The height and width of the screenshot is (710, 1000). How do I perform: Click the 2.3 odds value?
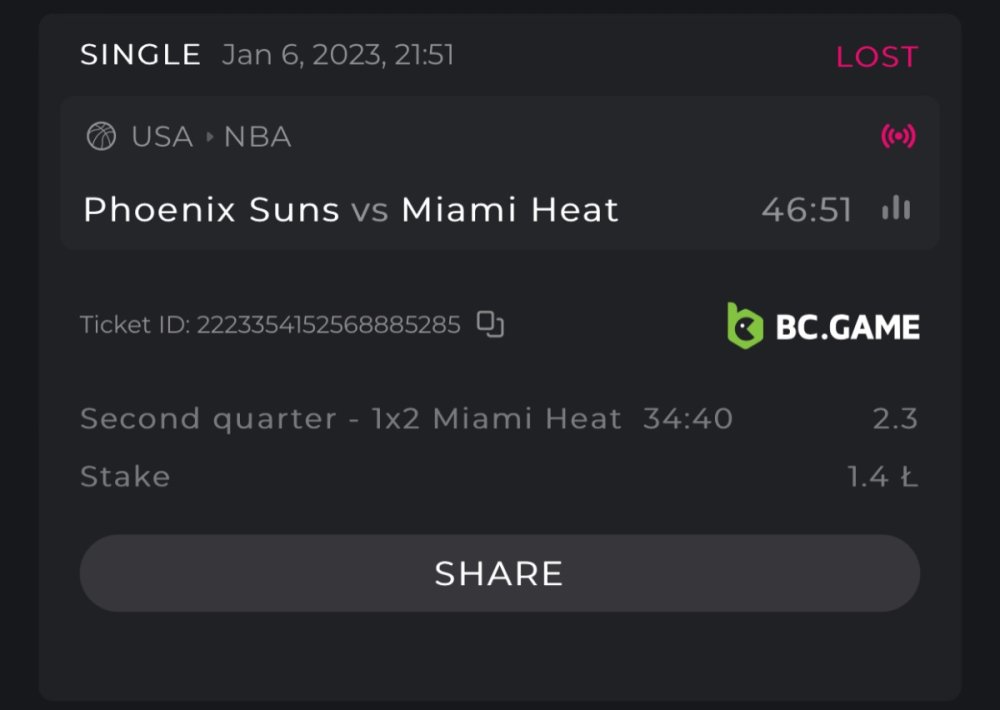point(895,418)
